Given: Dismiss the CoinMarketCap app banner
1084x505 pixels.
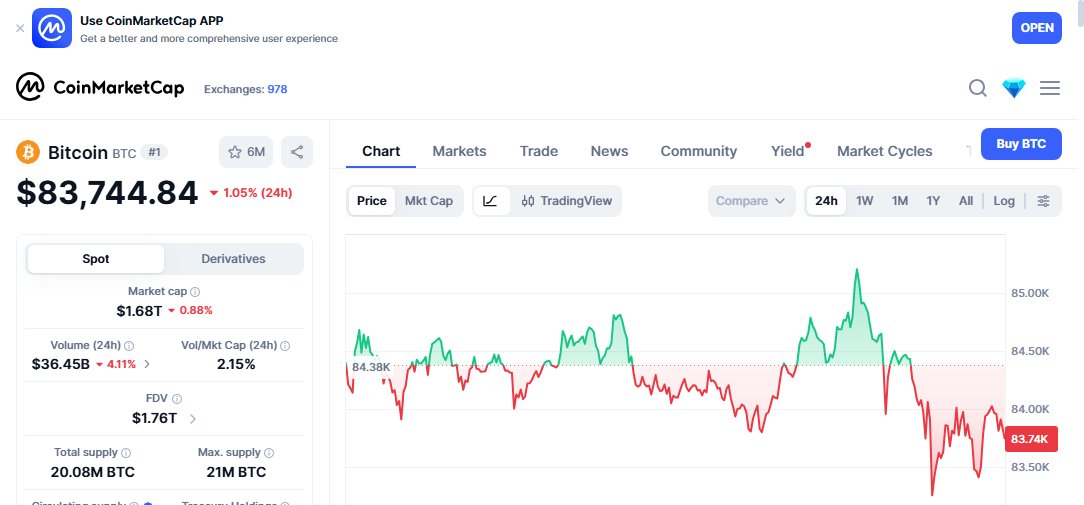Looking at the screenshot, I should pyautogui.click(x=20, y=28).
